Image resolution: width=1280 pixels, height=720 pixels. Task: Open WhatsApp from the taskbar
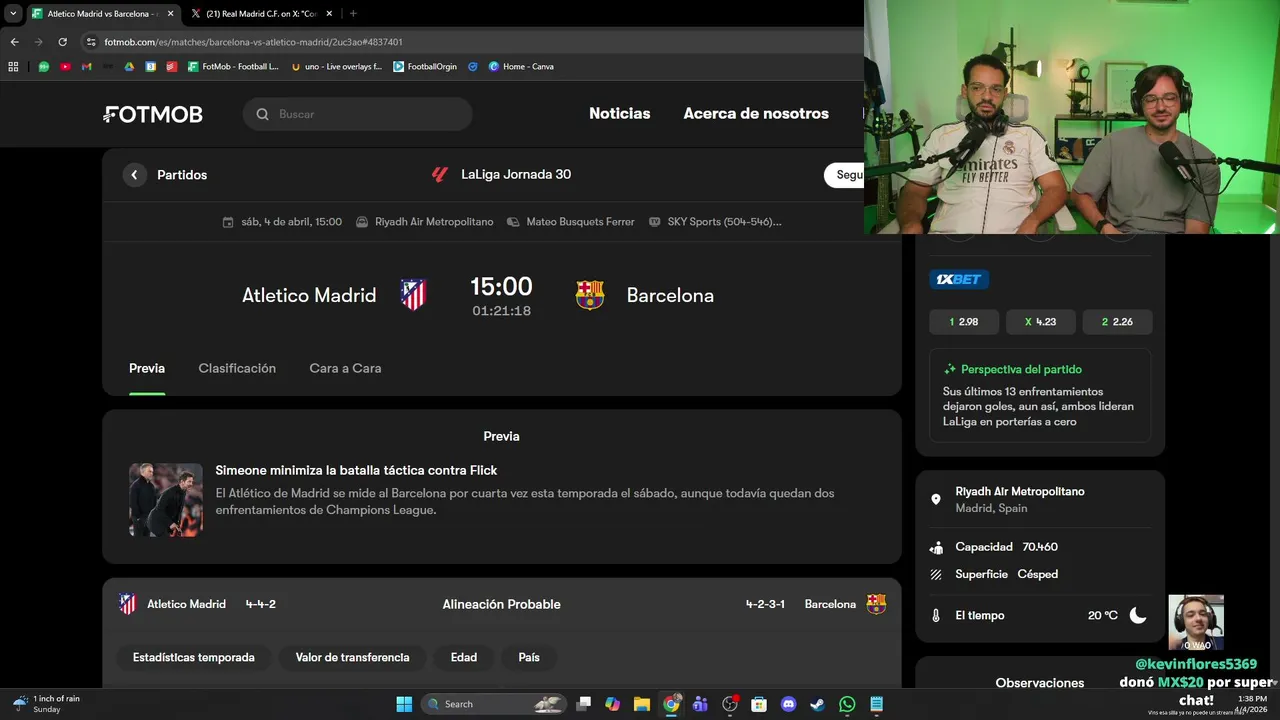pyautogui.click(x=847, y=704)
